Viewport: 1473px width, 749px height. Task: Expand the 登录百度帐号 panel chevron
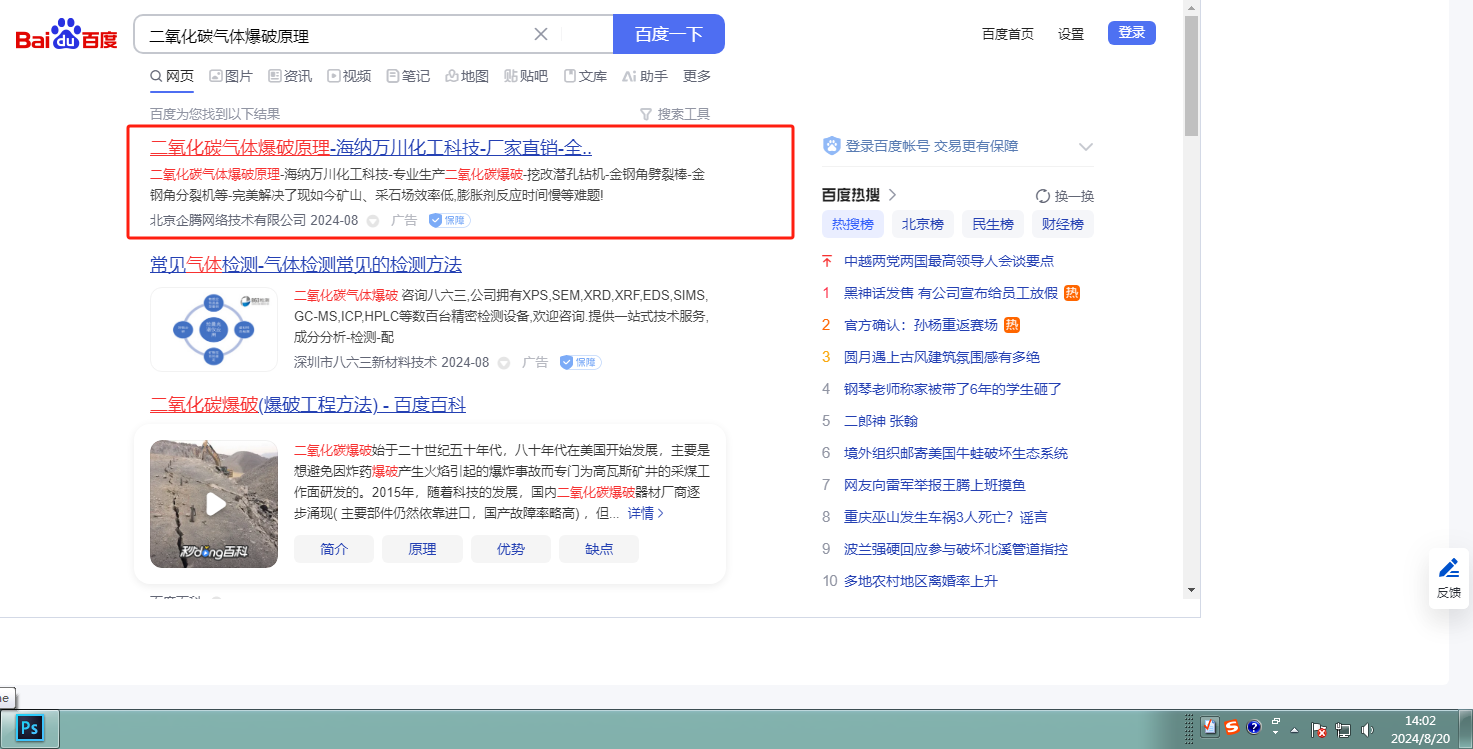(1086, 147)
